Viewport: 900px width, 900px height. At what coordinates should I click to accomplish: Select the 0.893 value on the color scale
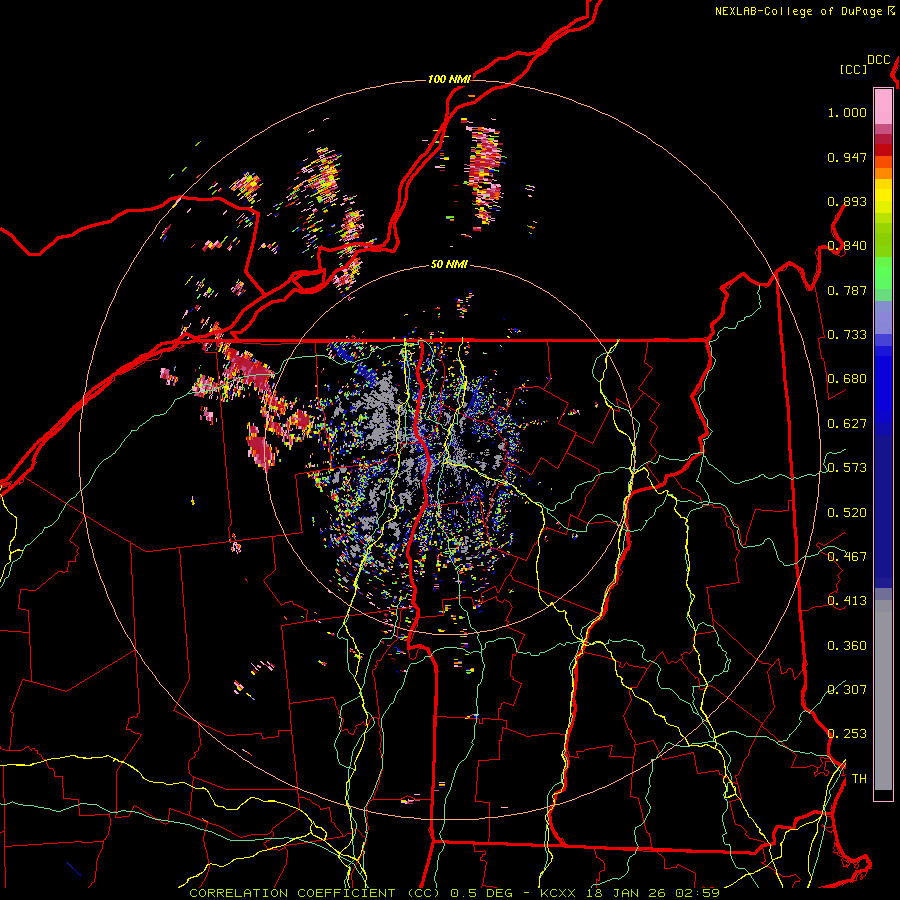[847, 201]
